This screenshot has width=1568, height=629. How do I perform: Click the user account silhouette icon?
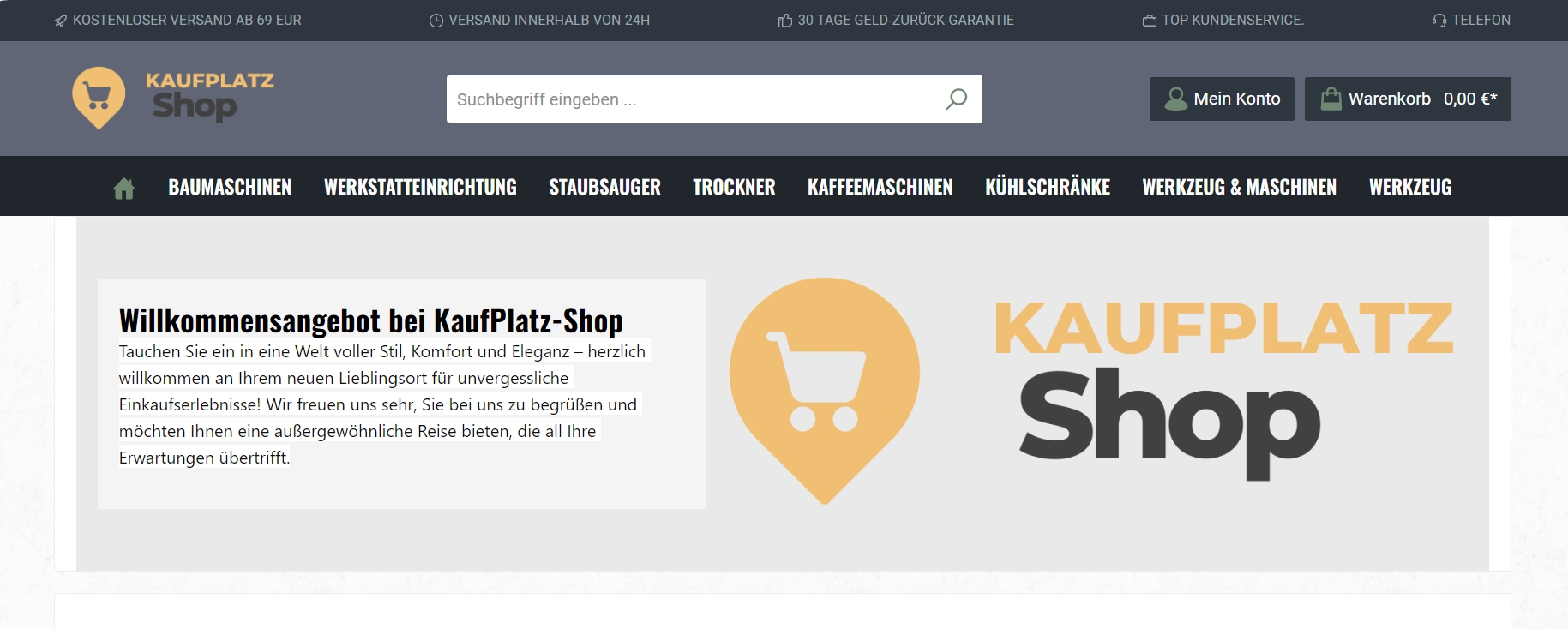click(x=1175, y=99)
